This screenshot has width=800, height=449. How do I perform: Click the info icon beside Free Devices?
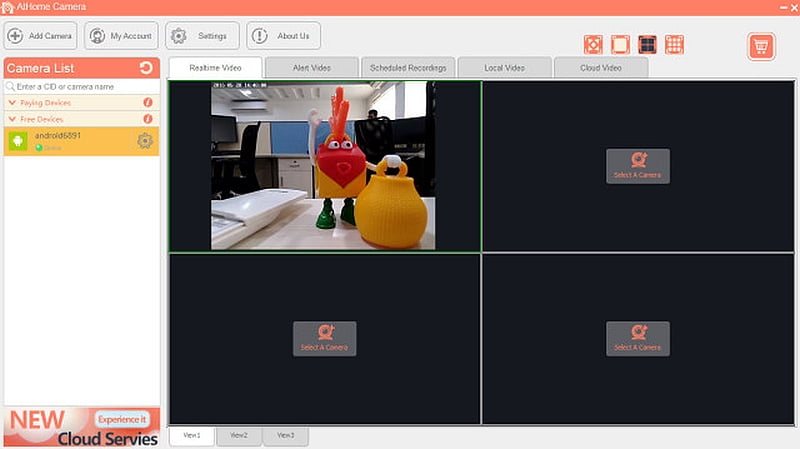click(x=148, y=119)
